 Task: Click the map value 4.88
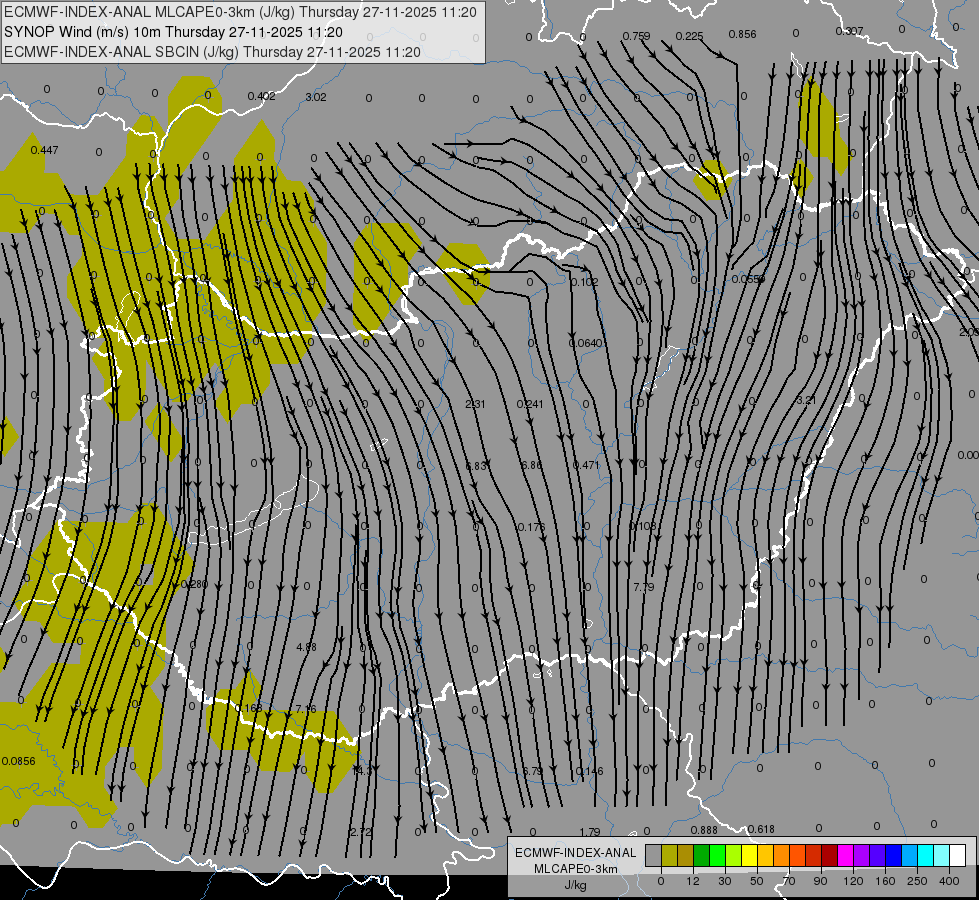pyautogui.click(x=306, y=647)
